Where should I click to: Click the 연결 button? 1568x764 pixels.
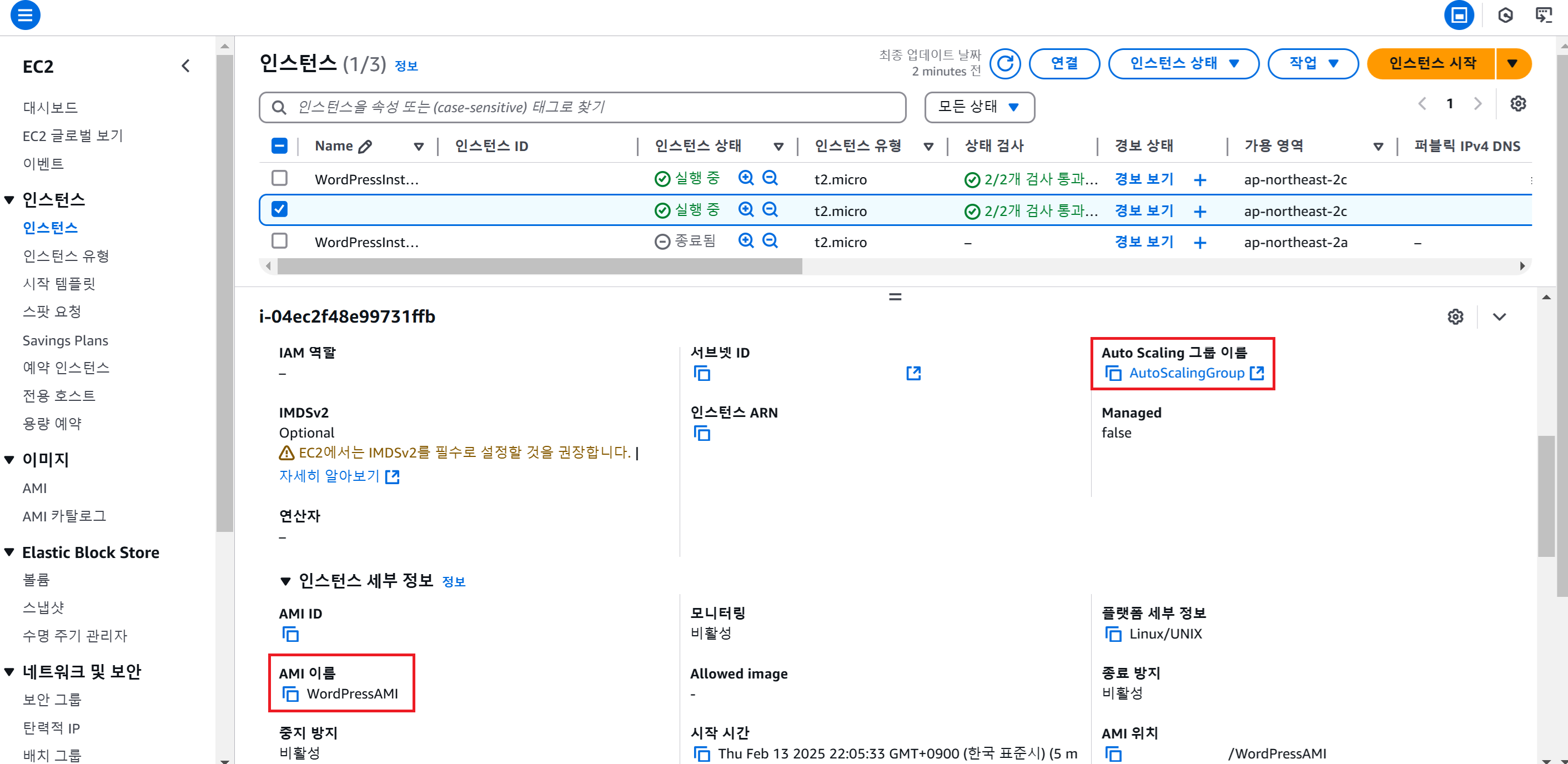pos(1063,63)
